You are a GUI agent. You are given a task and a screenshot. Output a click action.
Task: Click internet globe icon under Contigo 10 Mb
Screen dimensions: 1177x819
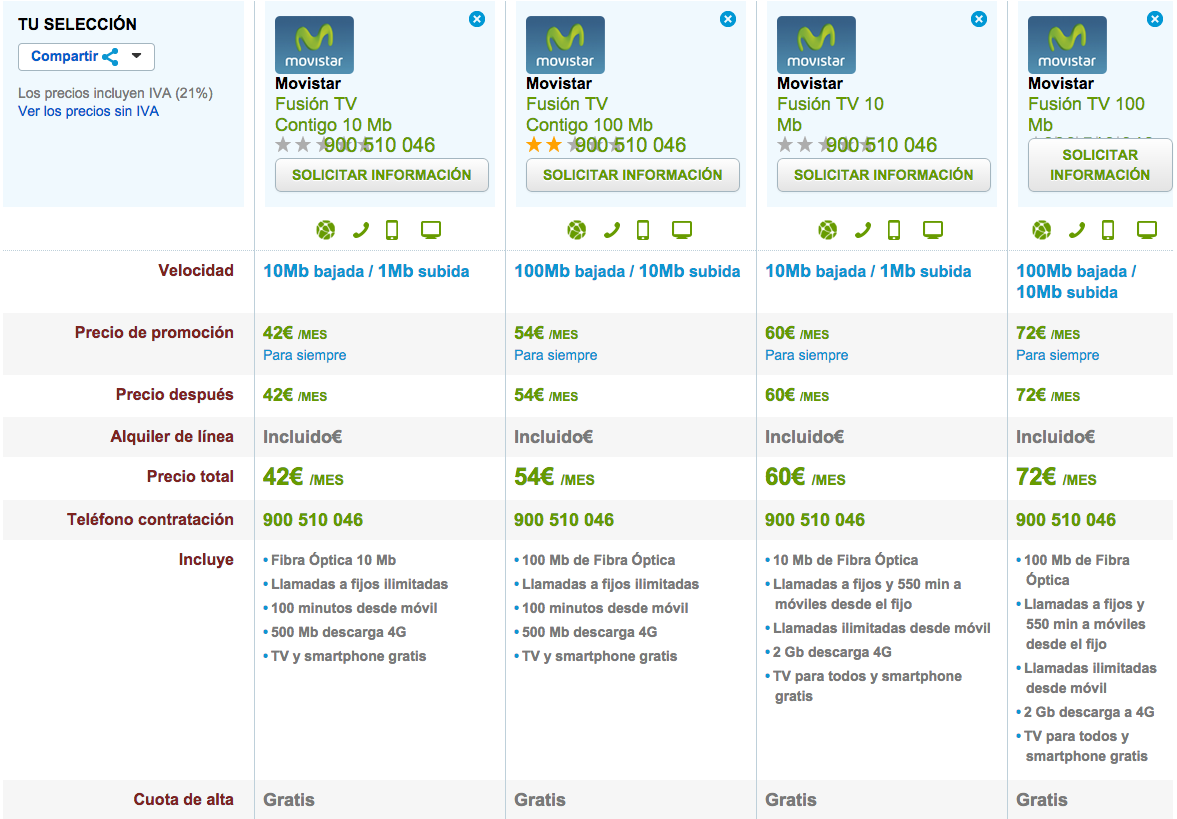pyautogui.click(x=326, y=230)
